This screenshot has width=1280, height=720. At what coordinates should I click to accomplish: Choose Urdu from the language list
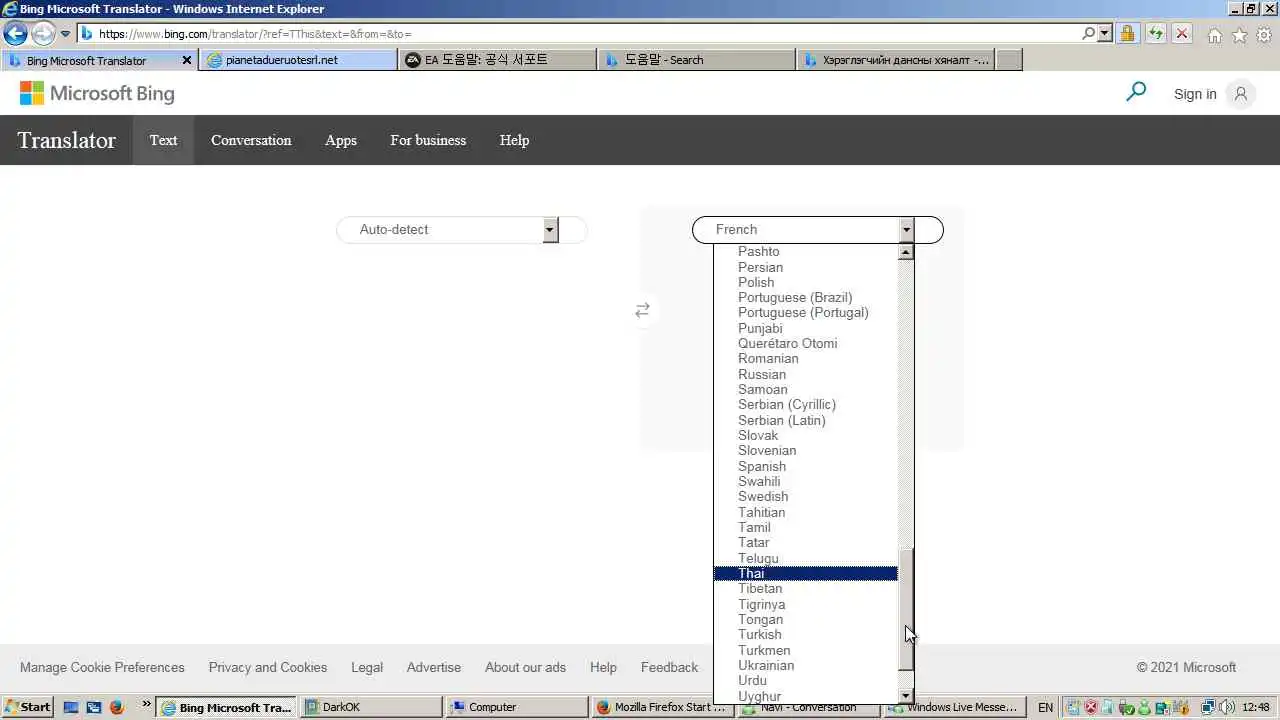pyautogui.click(x=805, y=681)
